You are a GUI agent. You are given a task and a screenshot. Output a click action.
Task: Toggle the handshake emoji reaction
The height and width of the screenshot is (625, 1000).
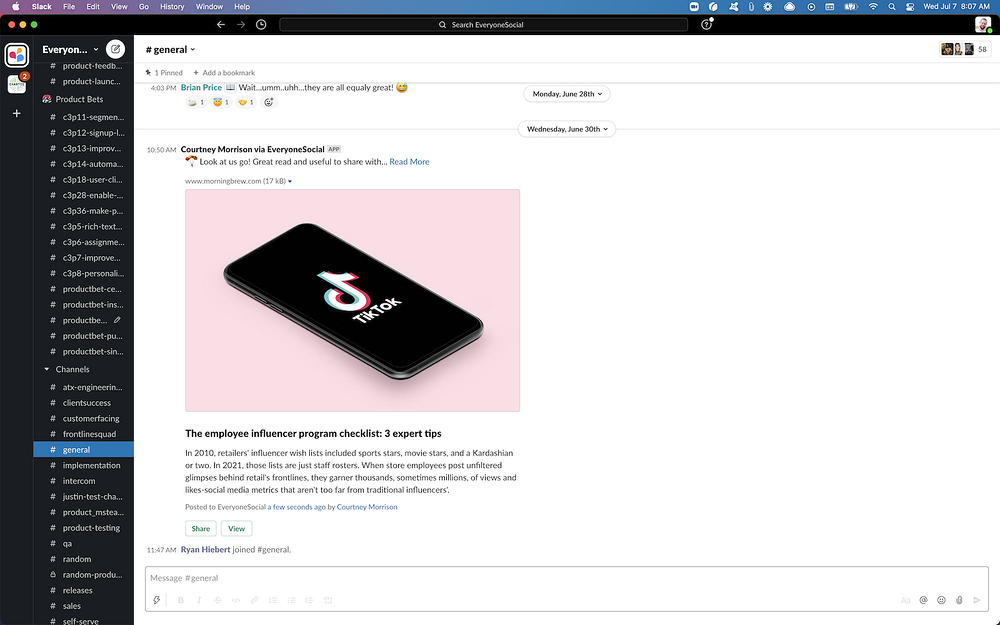246,102
